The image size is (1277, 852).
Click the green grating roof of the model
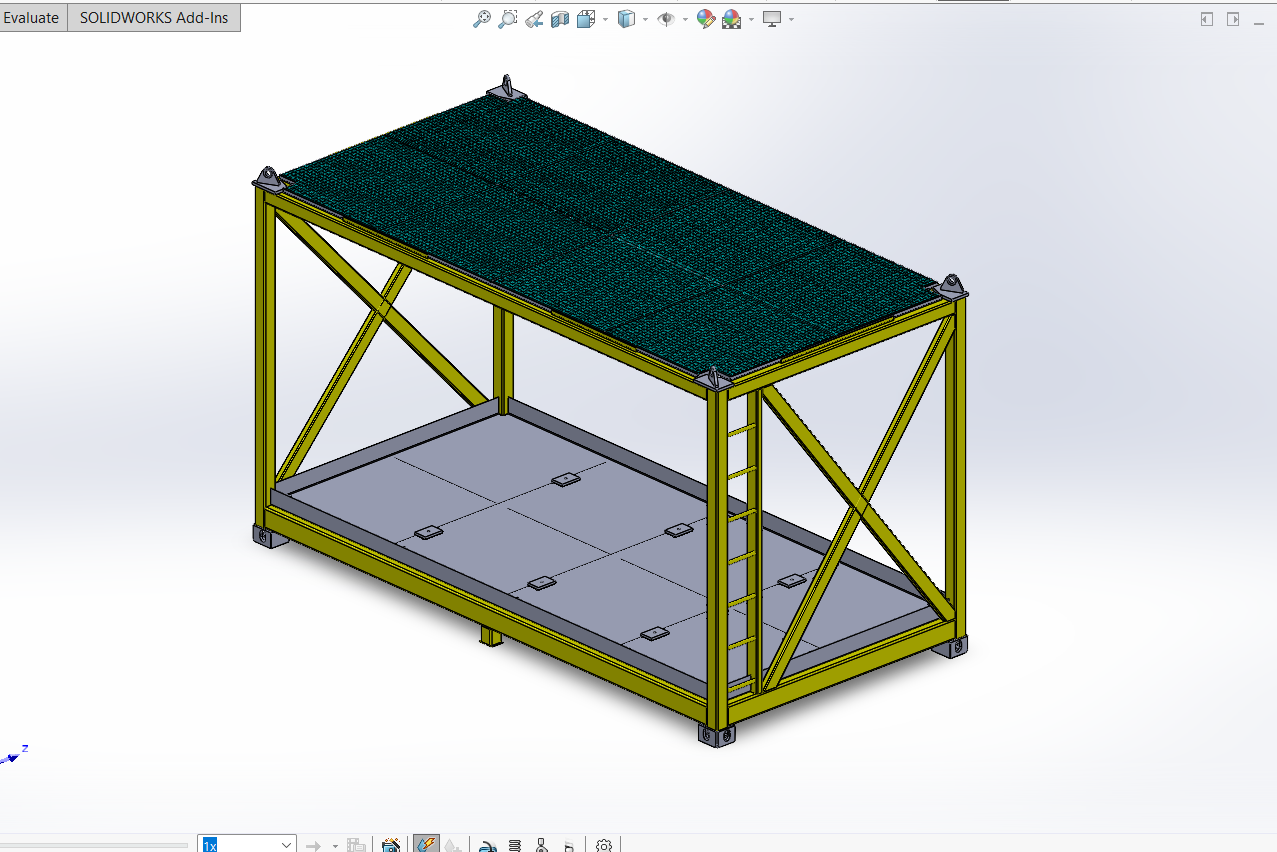pos(600,220)
